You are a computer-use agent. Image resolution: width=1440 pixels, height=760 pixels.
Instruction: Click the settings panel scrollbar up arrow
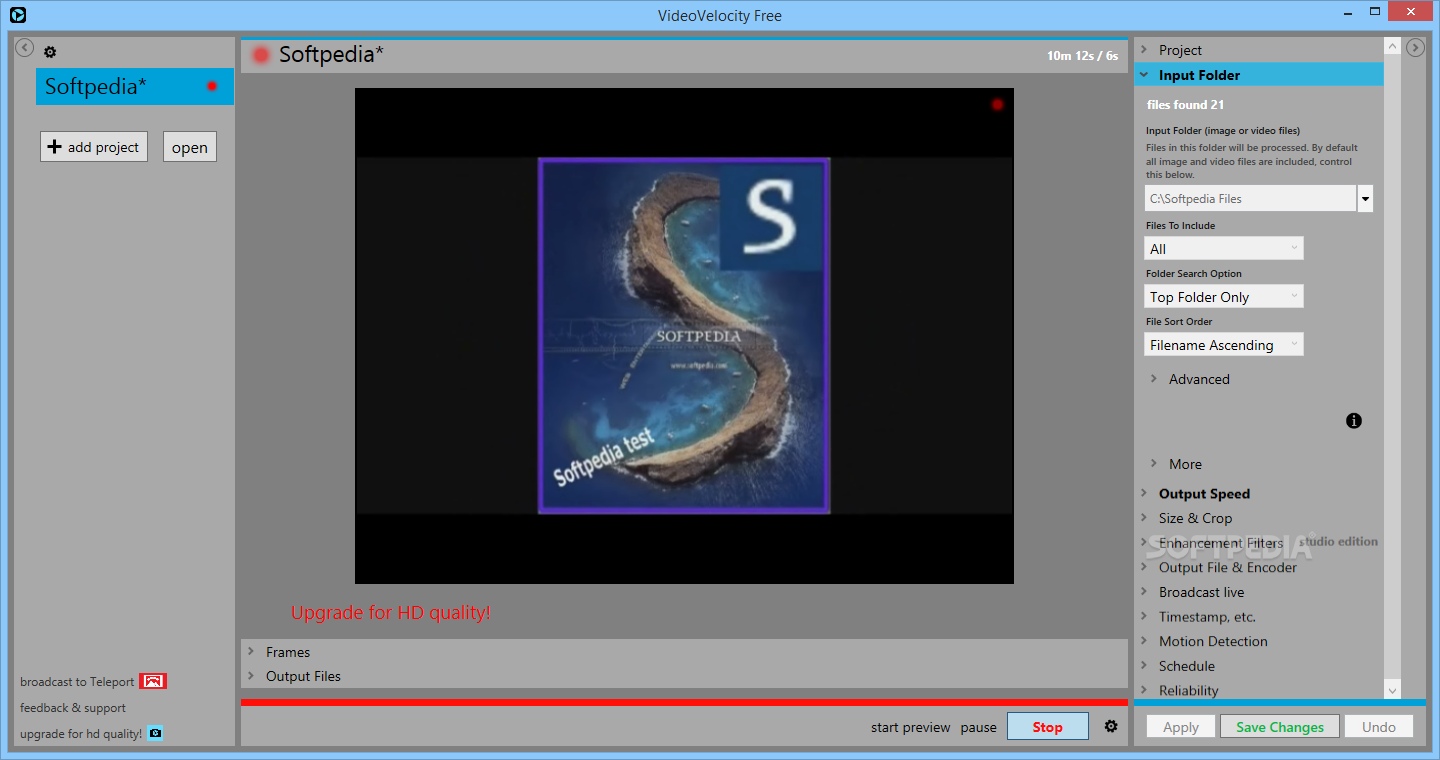[1393, 46]
